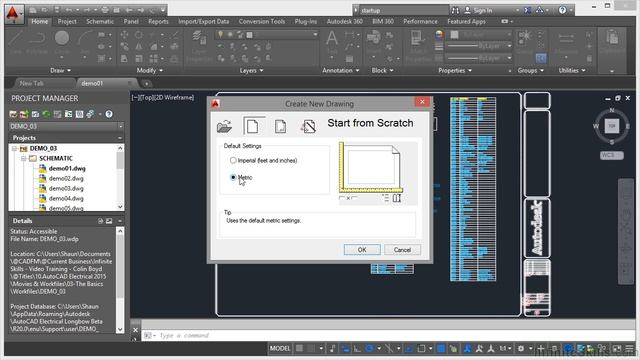Select the Imperial (feet and inches) radio button

(233, 160)
